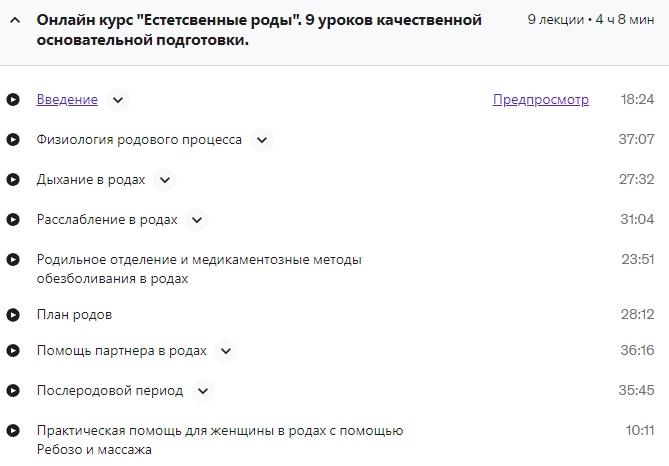Expand Помощь партнера в родах chevron
Viewport: 669px width, 466px height.
226,351
